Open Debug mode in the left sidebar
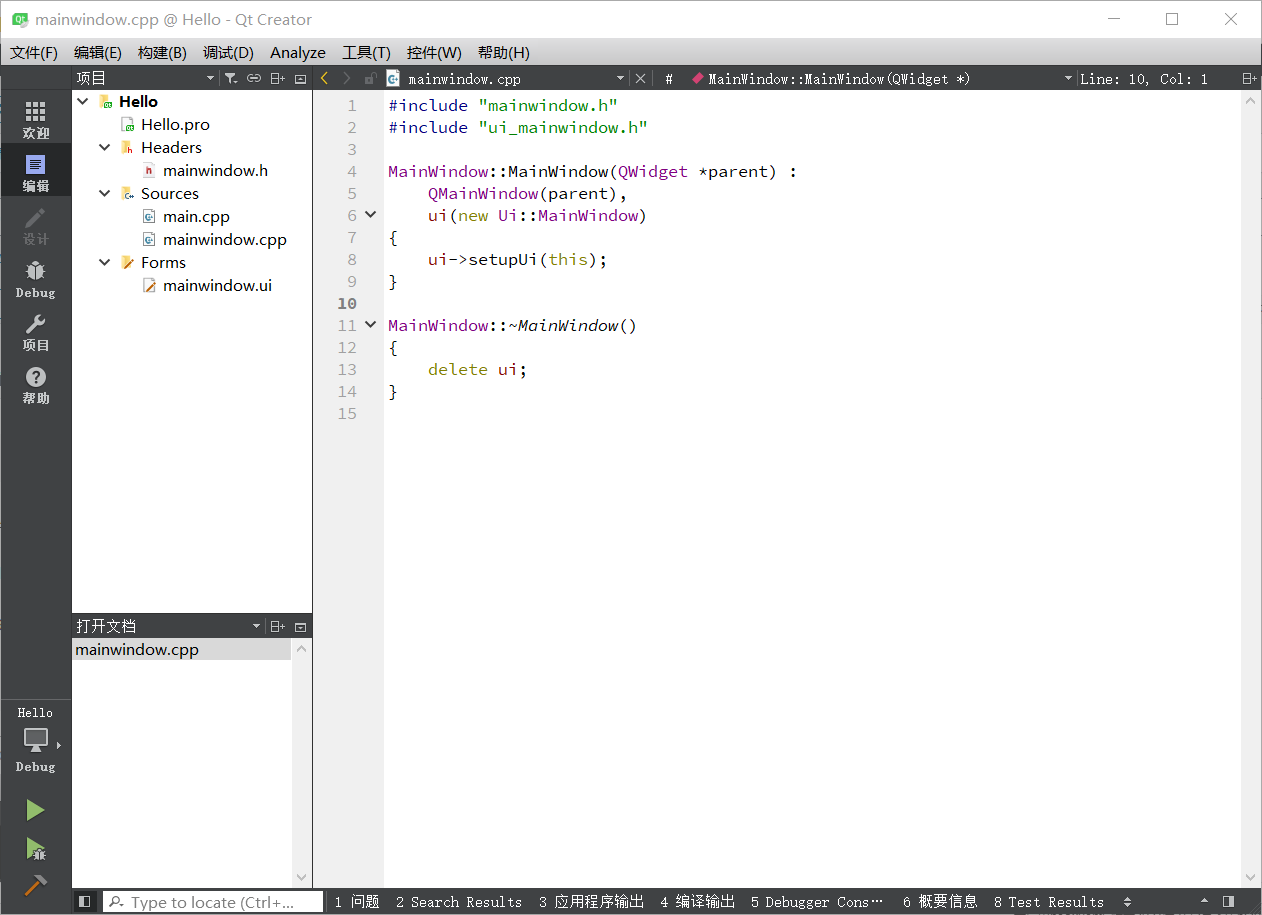 click(36, 279)
